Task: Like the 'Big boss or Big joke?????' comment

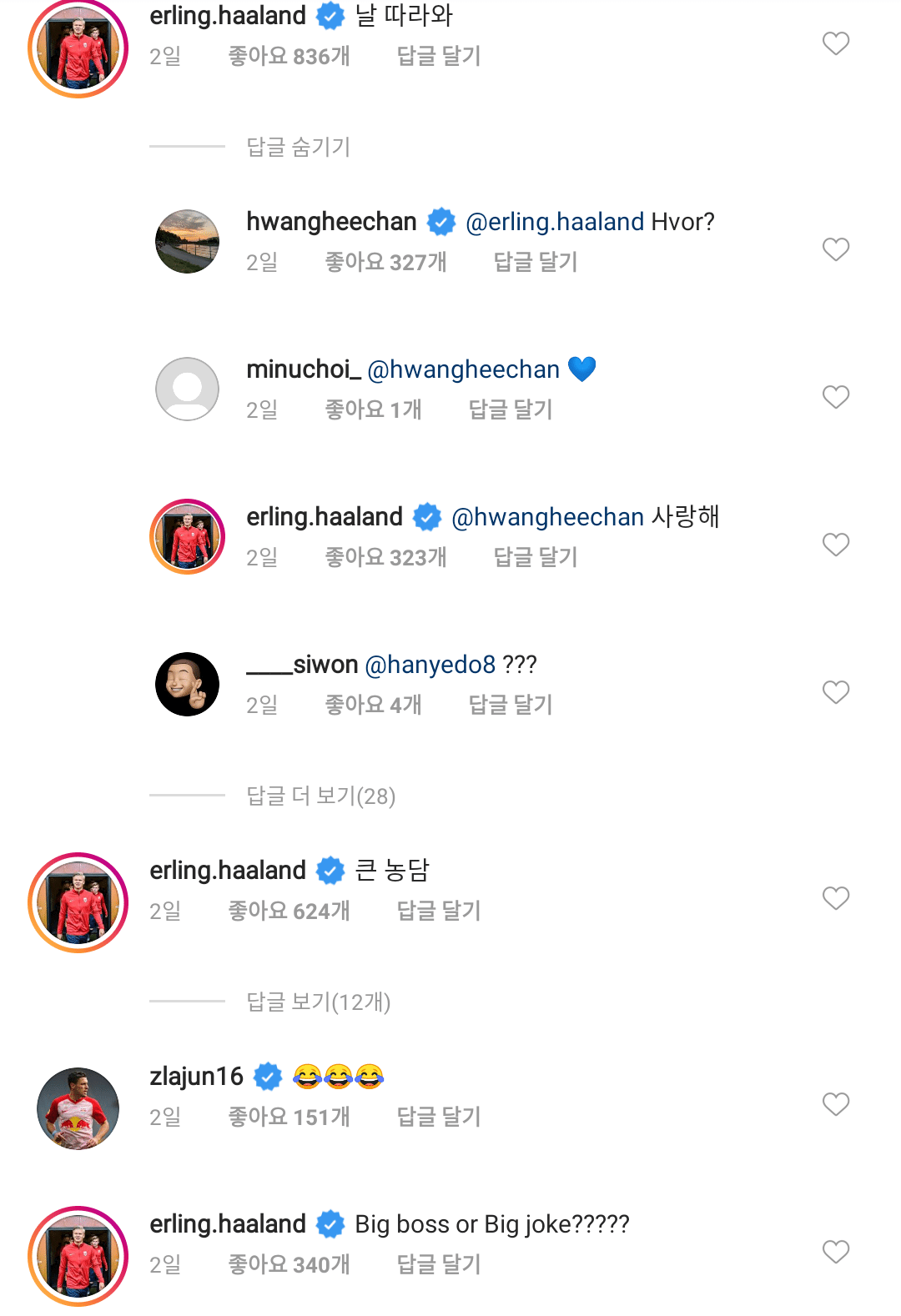Action: pos(835,1252)
